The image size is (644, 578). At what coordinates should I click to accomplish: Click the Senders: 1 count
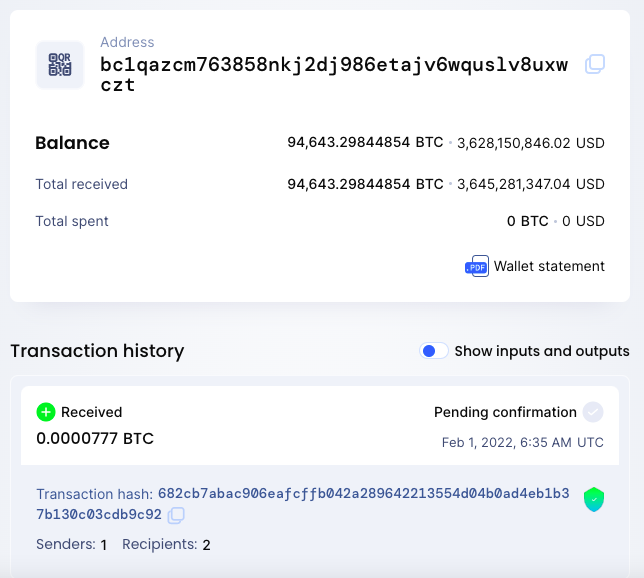72,545
